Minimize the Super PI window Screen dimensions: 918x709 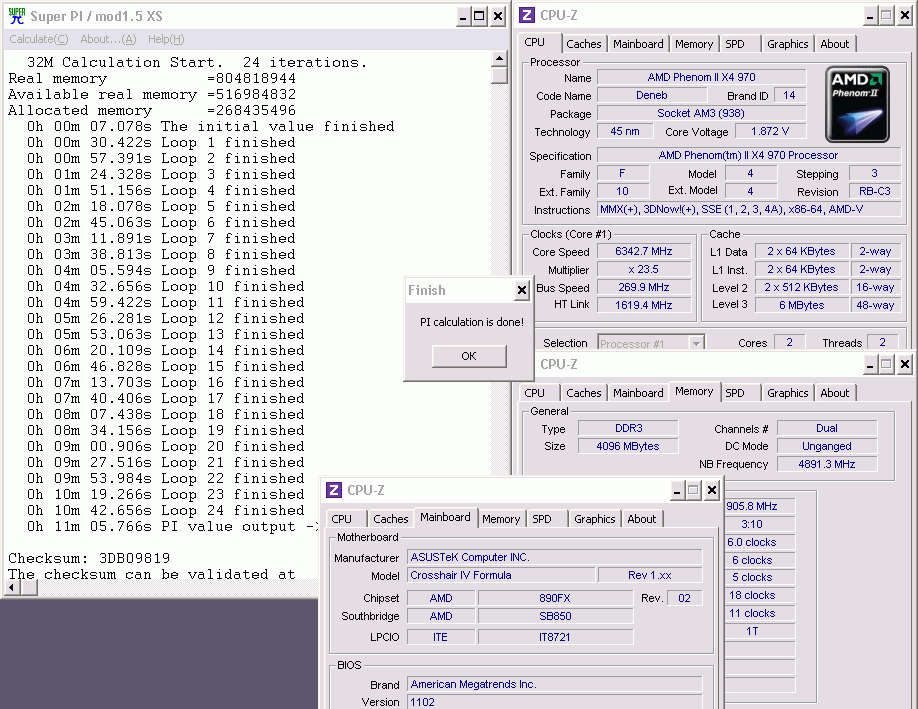coord(463,16)
